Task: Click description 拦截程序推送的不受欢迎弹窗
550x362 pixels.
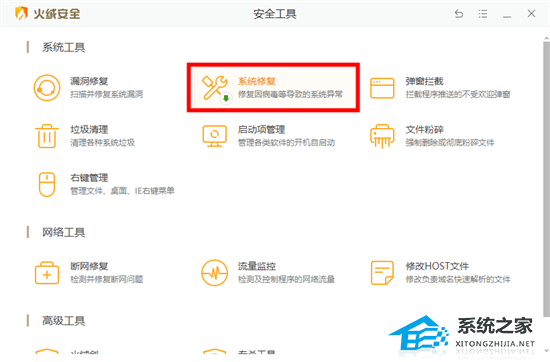Action: click(458, 94)
